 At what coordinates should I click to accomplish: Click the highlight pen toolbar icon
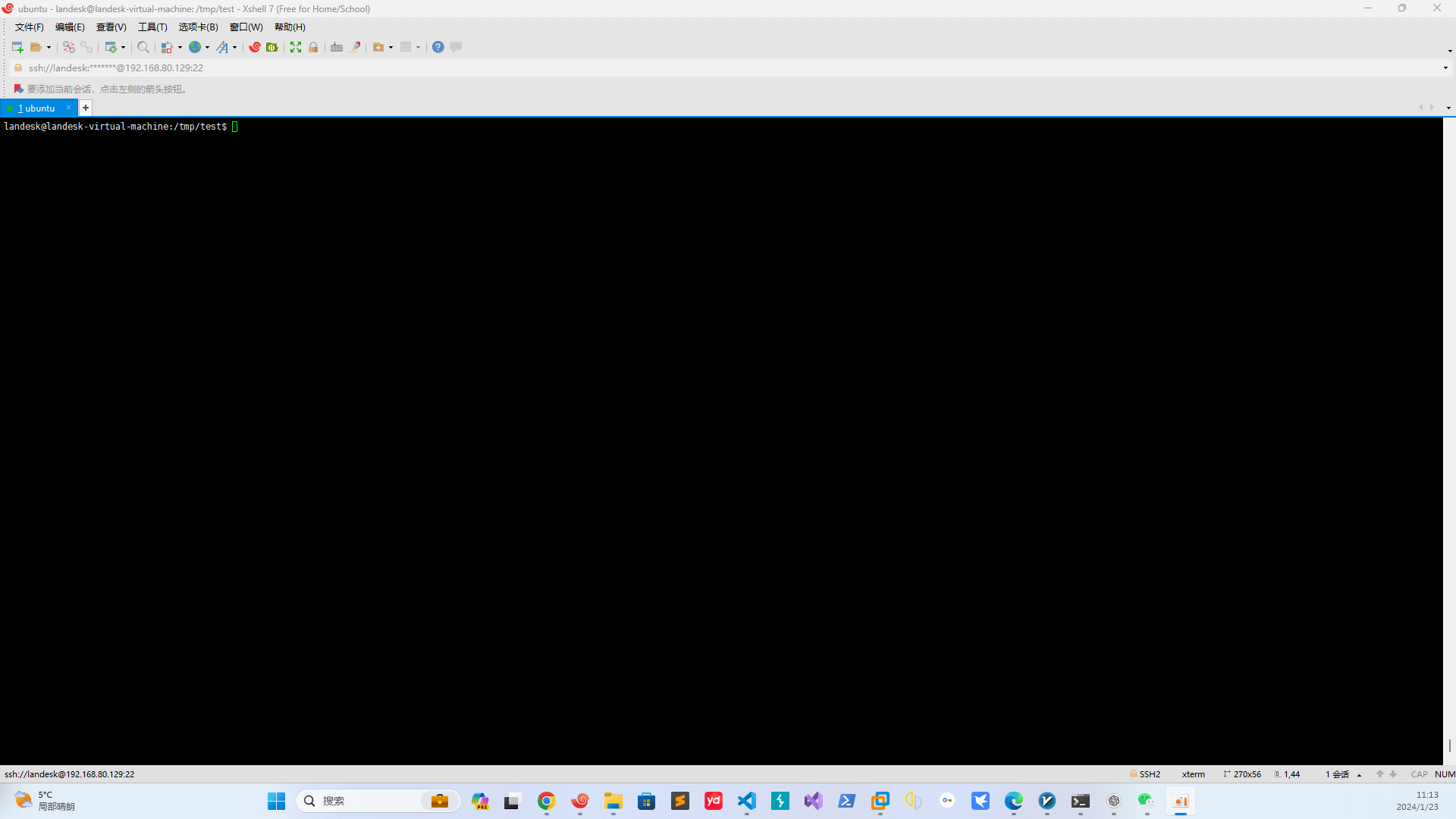356,47
